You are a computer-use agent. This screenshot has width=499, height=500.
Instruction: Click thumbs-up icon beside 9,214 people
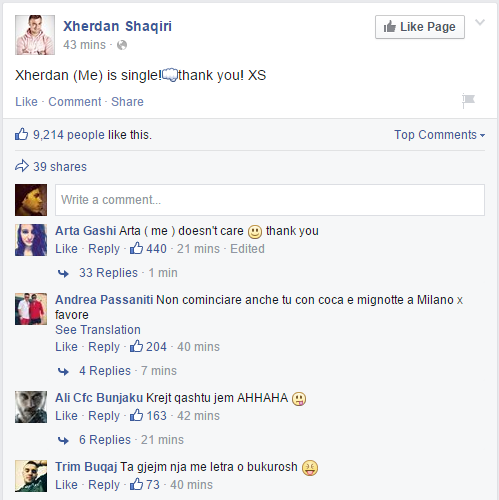[22, 134]
